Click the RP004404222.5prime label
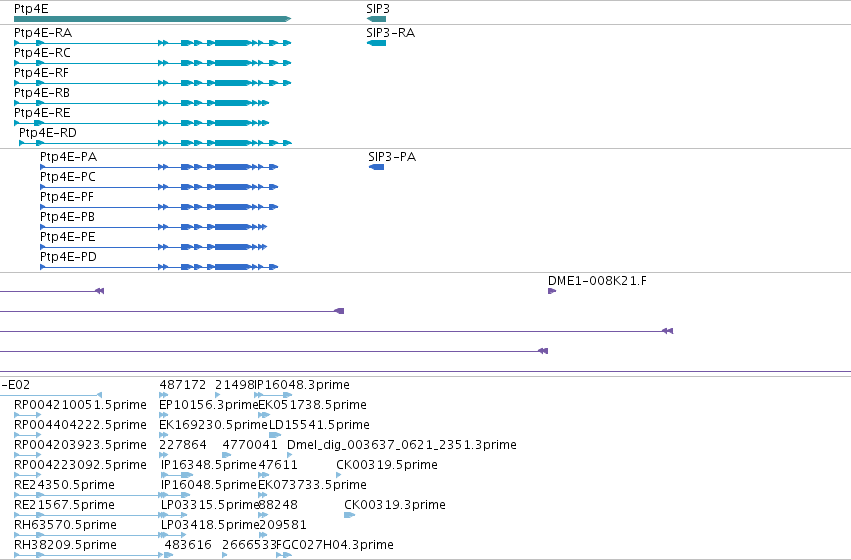 click(80, 424)
